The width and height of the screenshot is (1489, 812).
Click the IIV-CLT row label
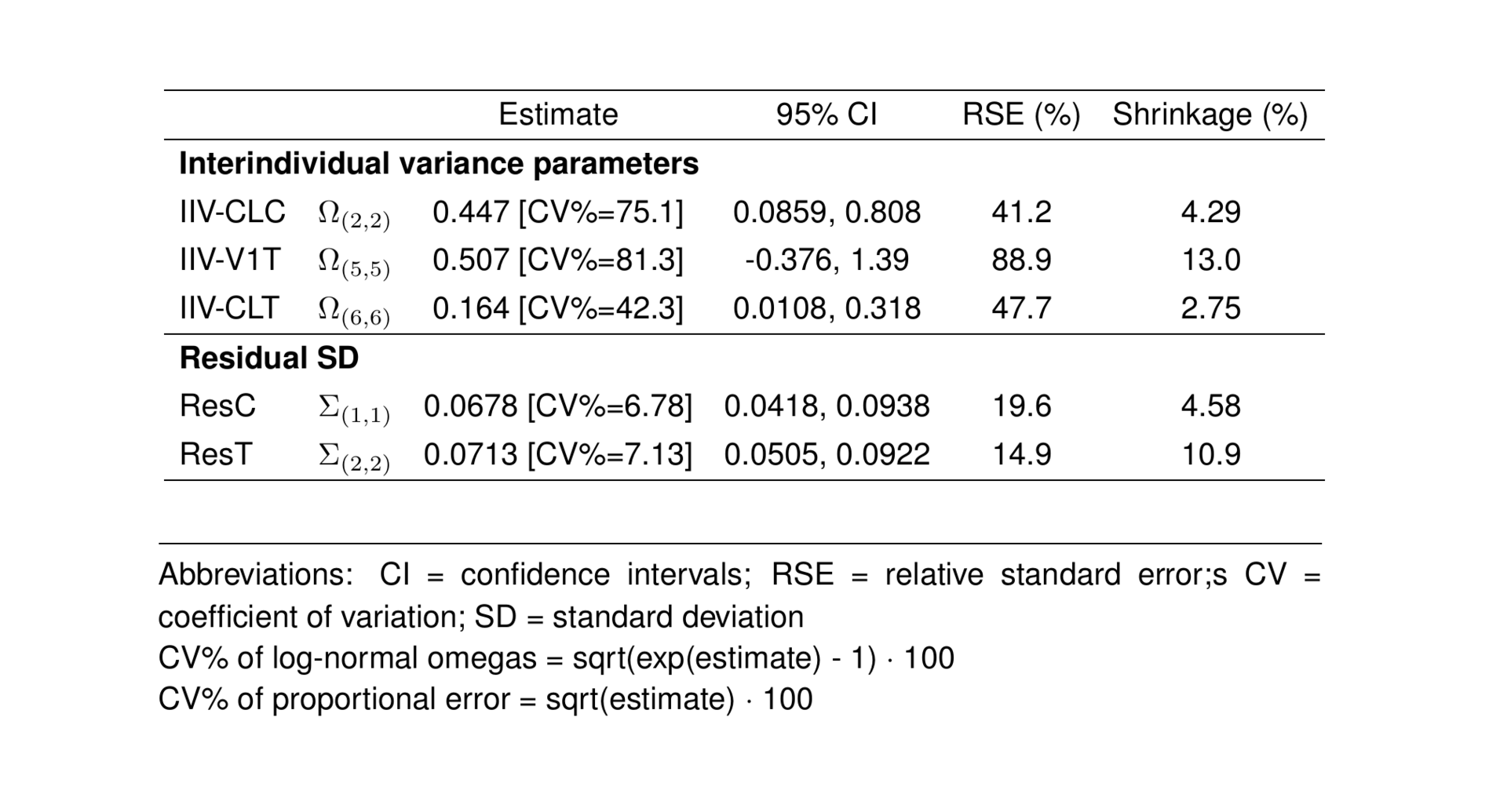tap(229, 308)
